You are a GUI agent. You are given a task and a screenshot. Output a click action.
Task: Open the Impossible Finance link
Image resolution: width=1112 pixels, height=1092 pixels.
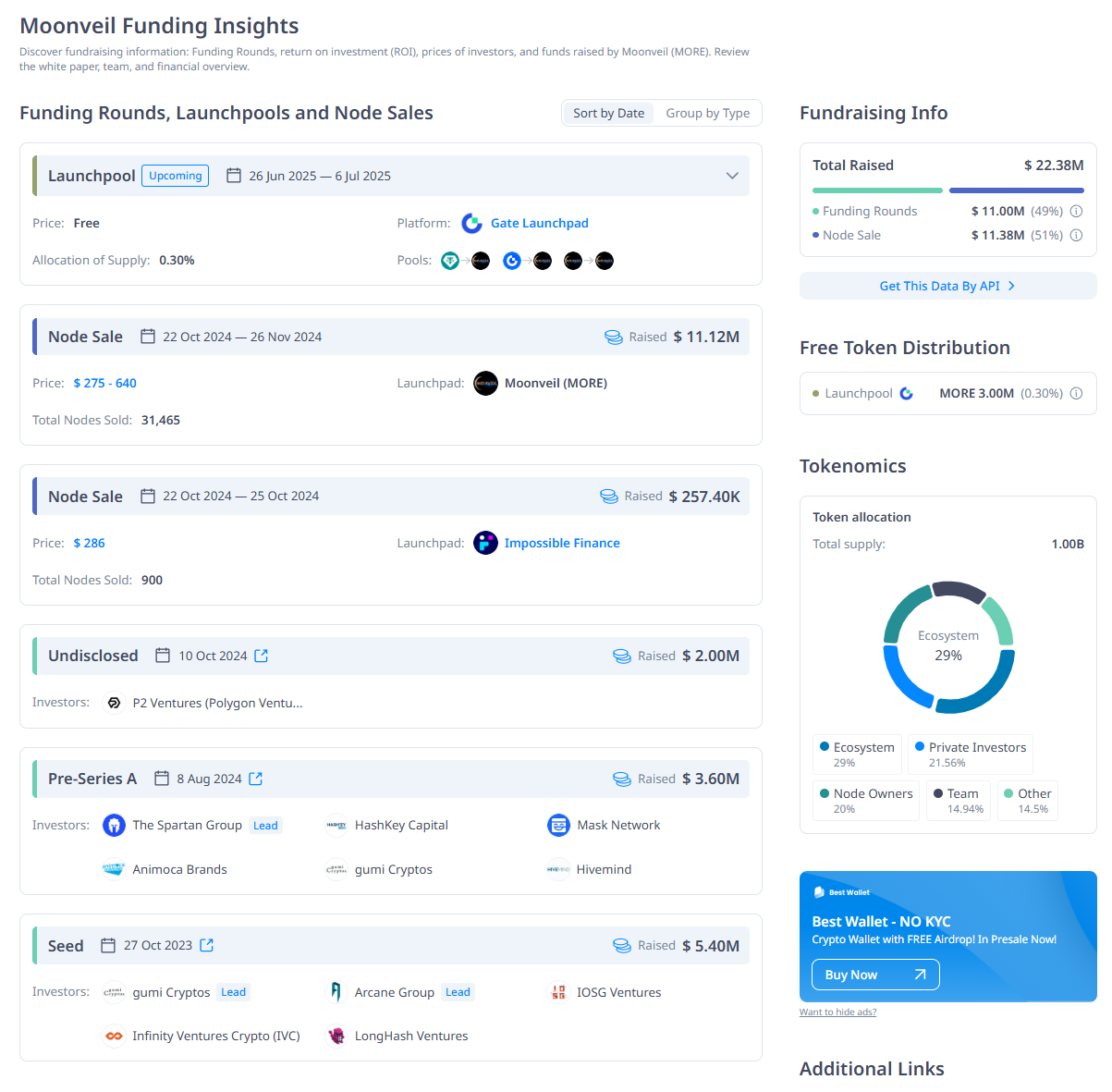click(562, 543)
